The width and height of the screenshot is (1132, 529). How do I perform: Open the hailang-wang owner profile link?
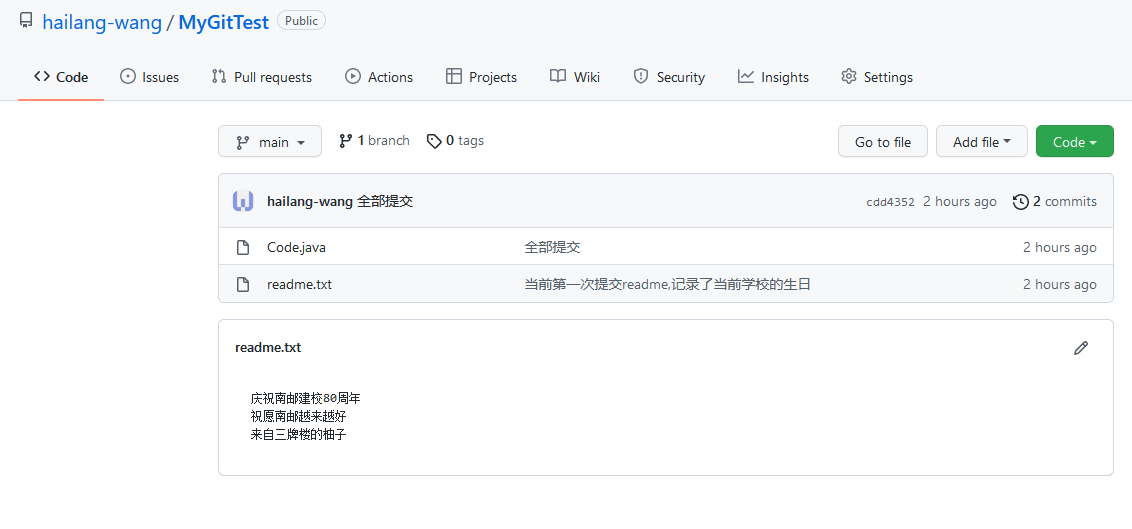pyautogui.click(x=102, y=22)
